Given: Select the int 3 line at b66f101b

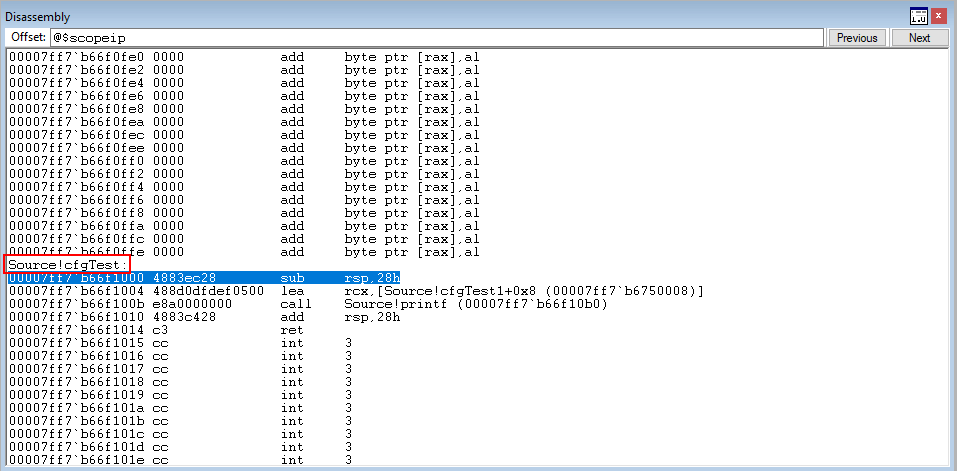Looking at the screenshot, I should coord(180,421).
